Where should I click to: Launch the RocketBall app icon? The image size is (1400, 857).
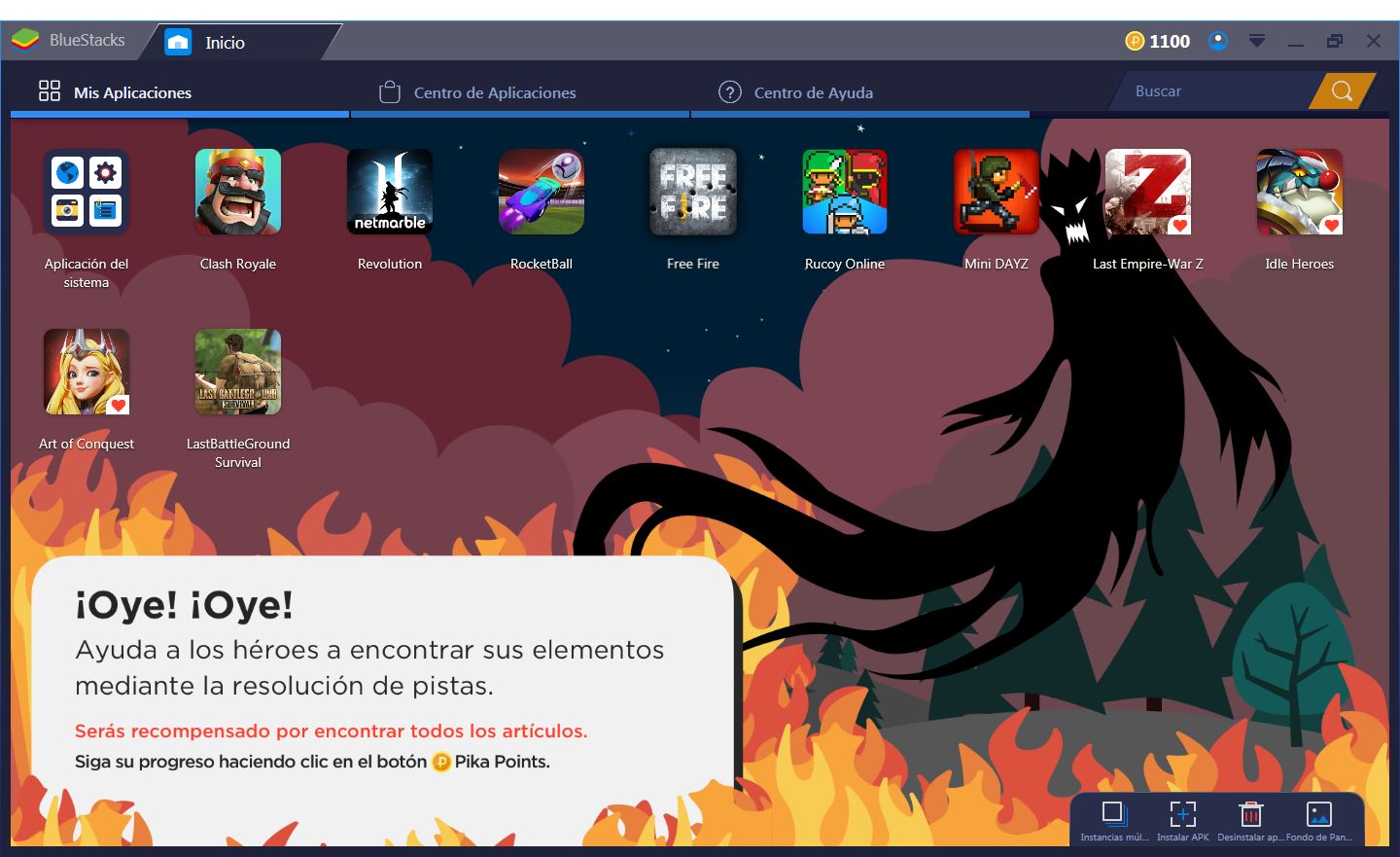click(542, 192)
